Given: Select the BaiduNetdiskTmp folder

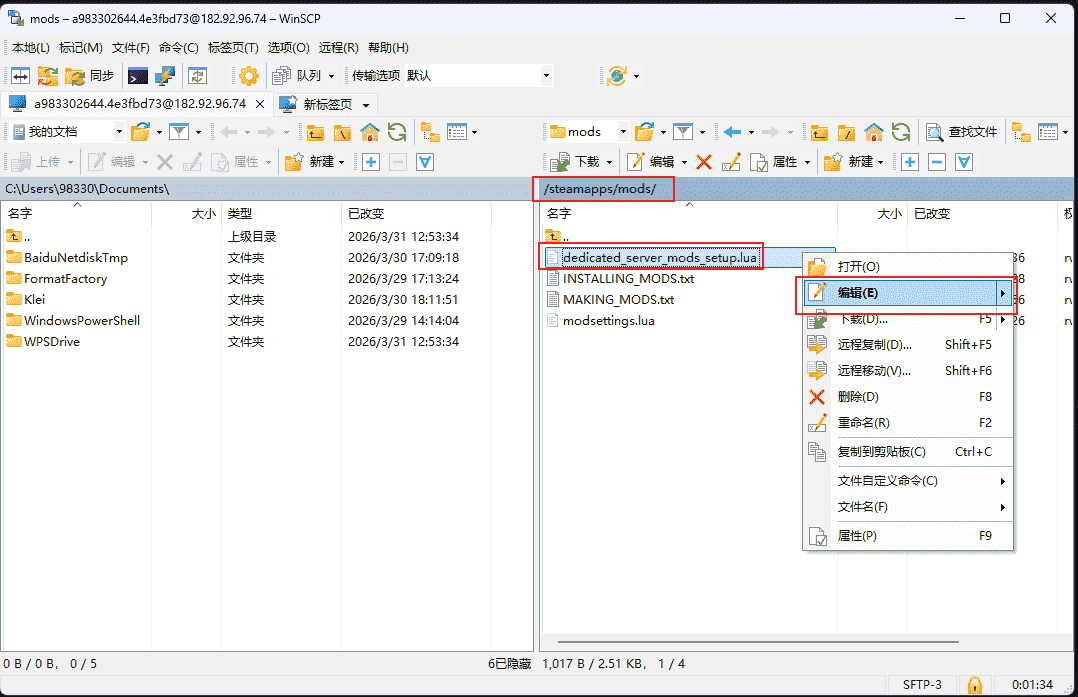Looking at the screenshot, I should pyautogui.click(x=76, y=258).
